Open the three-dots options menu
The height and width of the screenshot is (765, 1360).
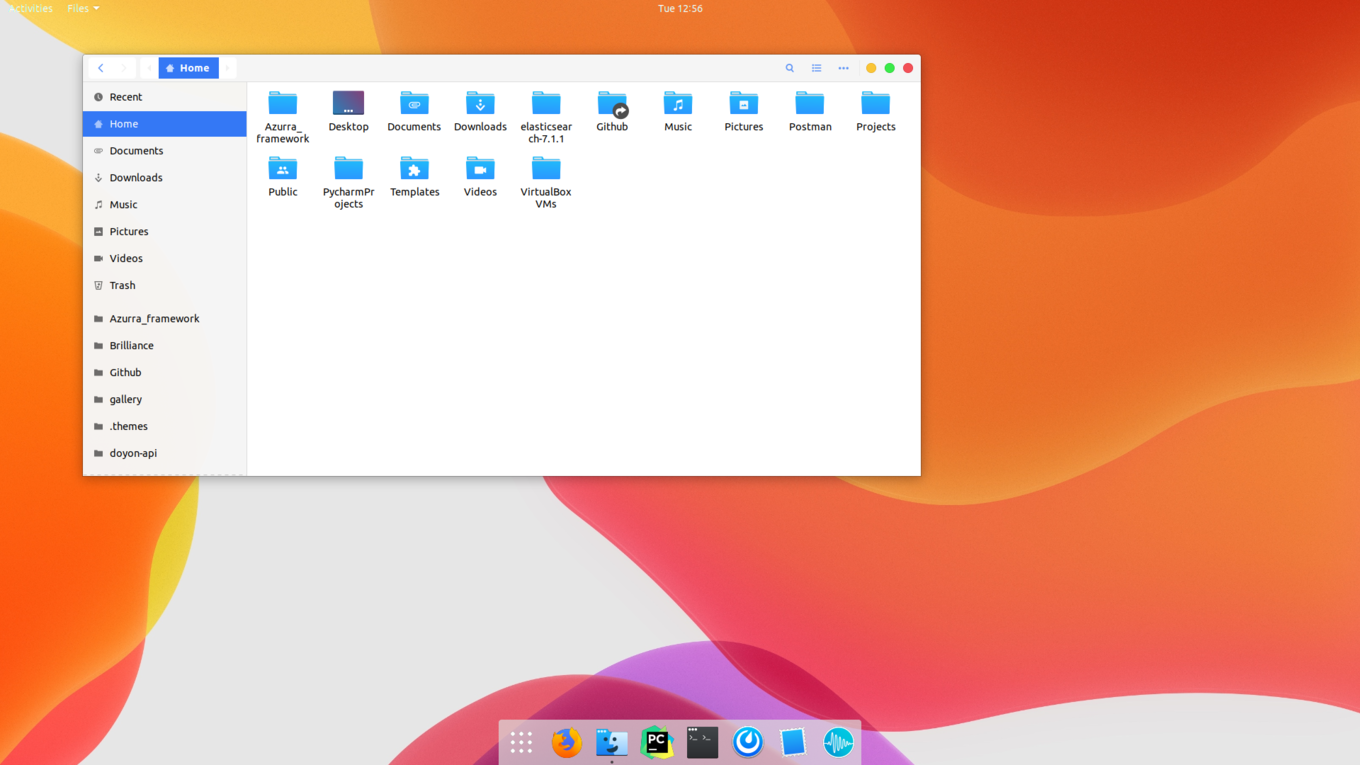click(844, 68)
